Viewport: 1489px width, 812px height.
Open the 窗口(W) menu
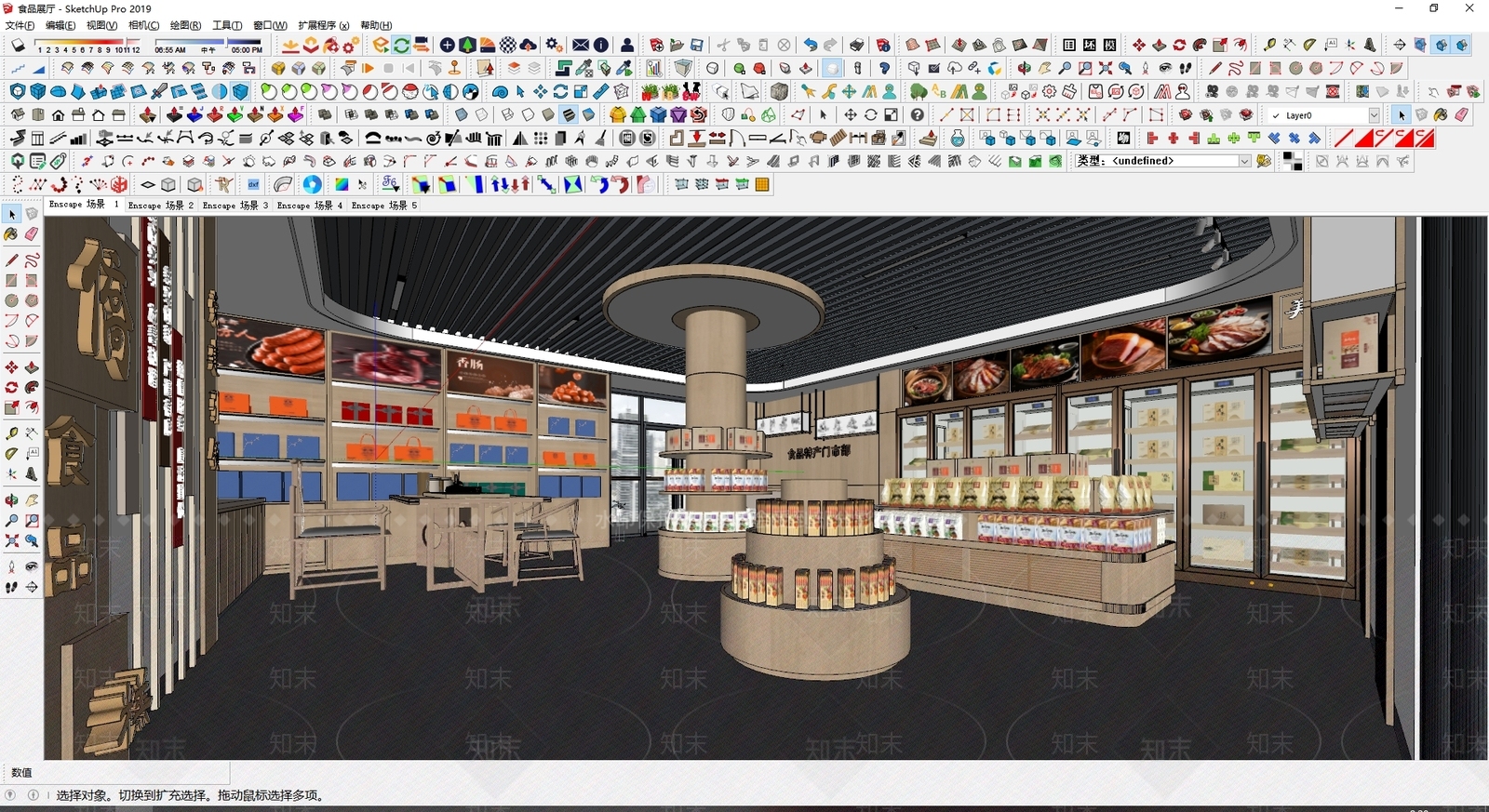click(270, 25)
